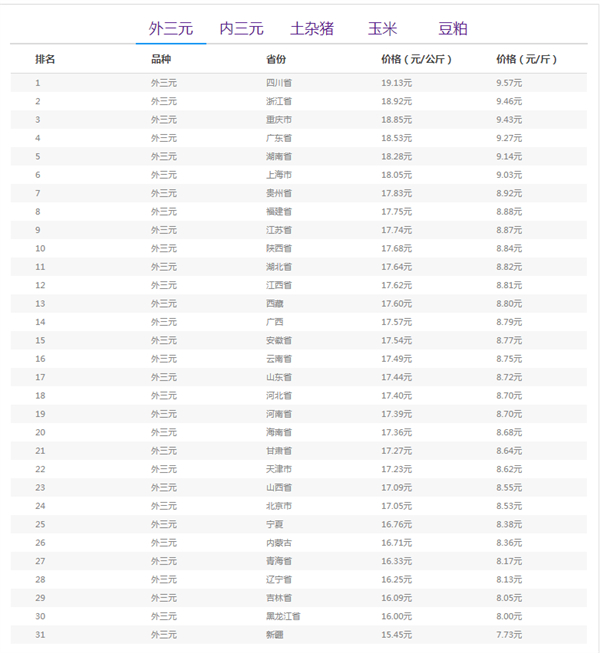Click the 7.73元 price in last row
600x653 pixels.
tap(509, 635)
